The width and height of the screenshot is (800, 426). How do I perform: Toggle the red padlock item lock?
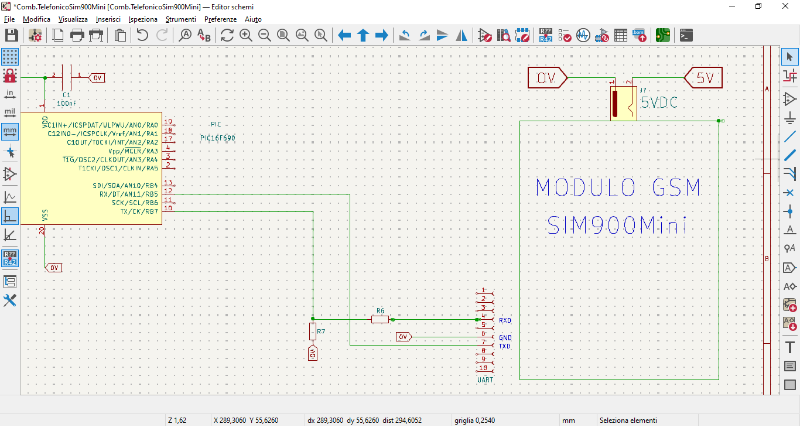[10, 76]
